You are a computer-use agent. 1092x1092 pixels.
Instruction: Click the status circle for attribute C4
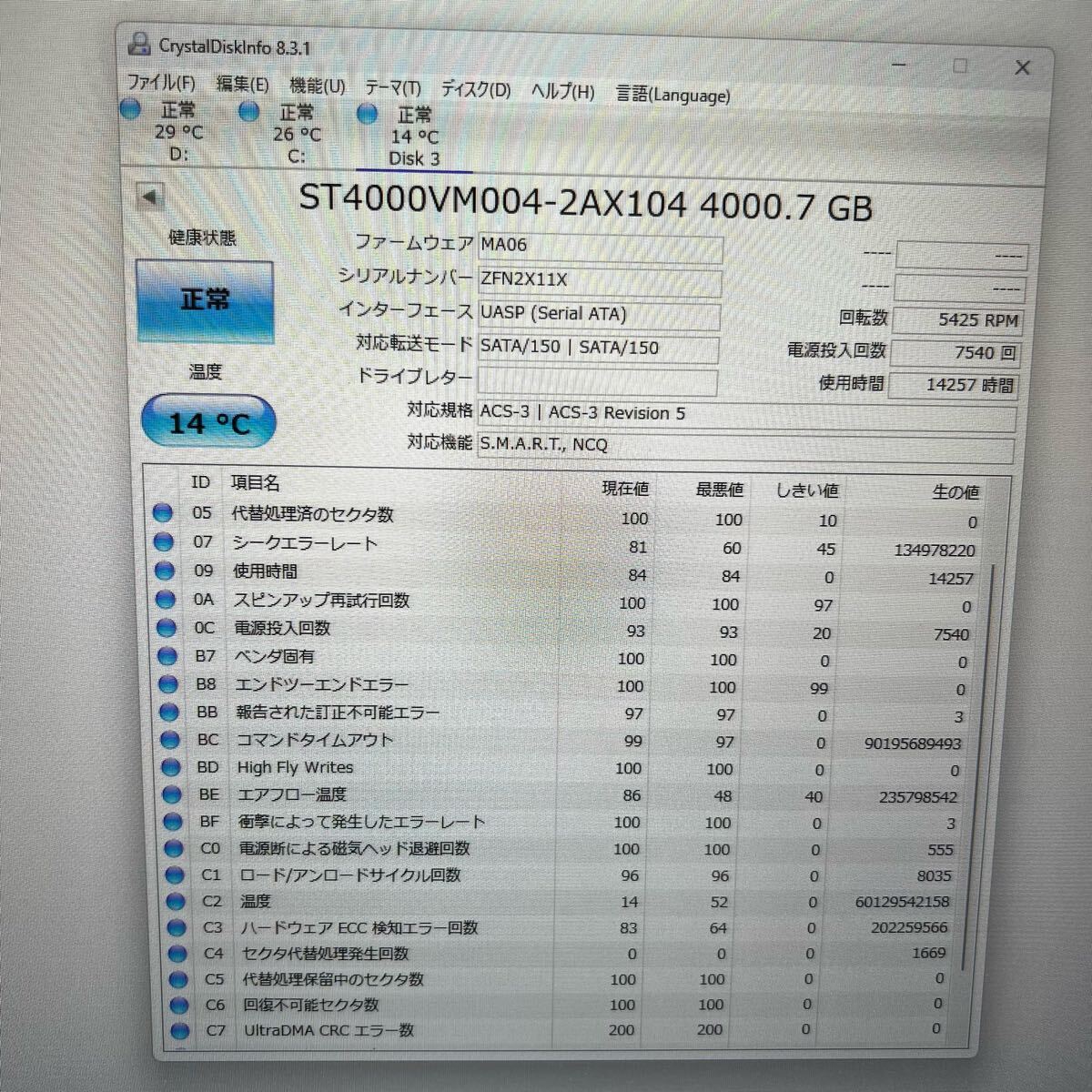(177, 954)
